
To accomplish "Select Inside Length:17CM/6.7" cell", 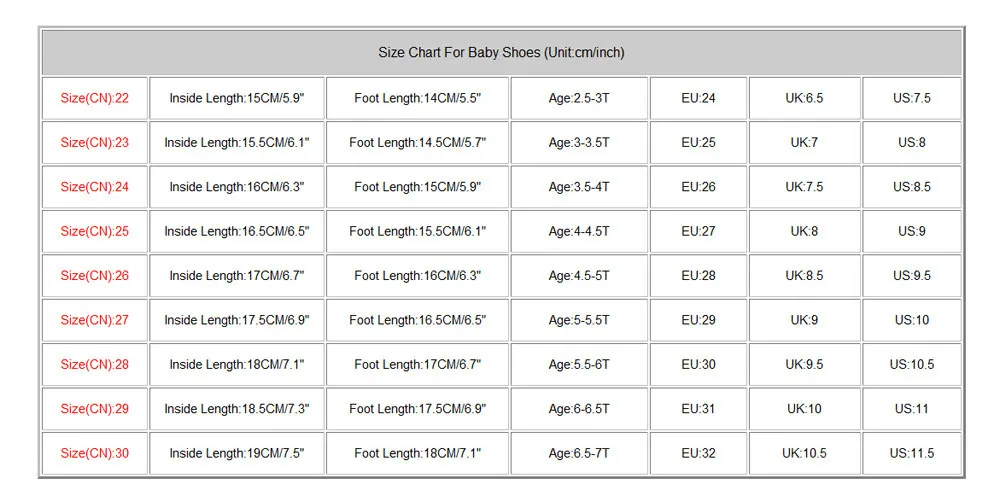I will point(237,275).
